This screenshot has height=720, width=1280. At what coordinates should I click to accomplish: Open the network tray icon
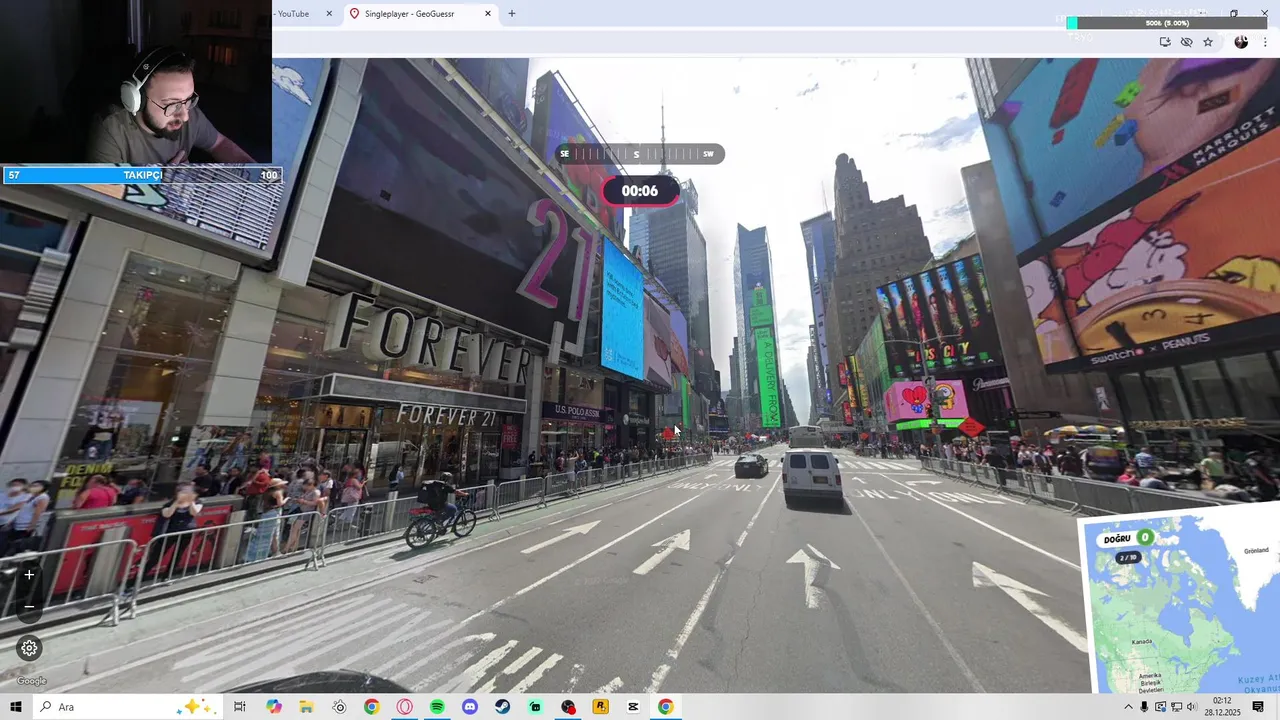(x=1176, y=707)
